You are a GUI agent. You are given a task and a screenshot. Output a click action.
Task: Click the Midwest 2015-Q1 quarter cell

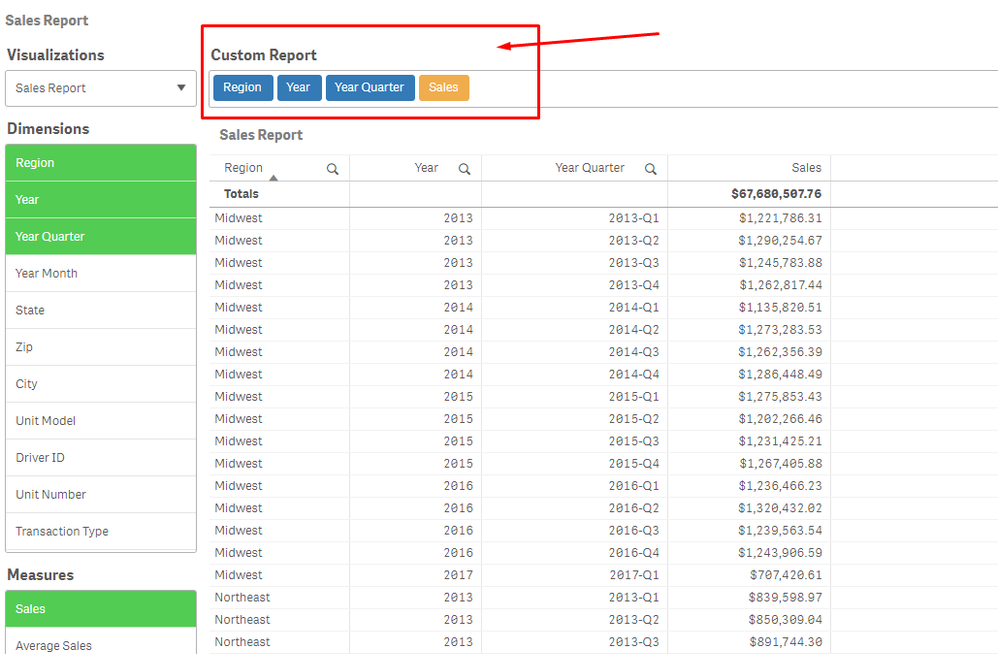(634, 396)
